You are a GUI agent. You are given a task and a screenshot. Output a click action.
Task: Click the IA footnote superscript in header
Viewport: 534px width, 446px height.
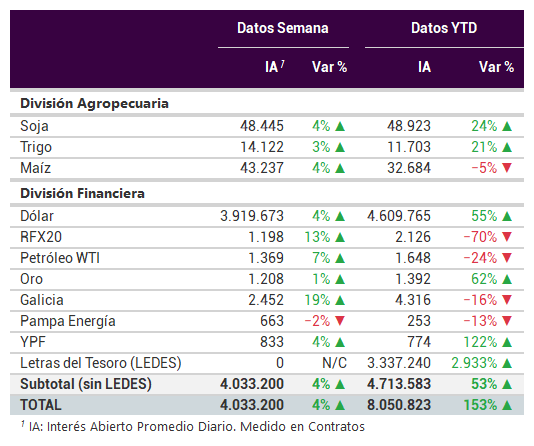(x=283, y=64)
